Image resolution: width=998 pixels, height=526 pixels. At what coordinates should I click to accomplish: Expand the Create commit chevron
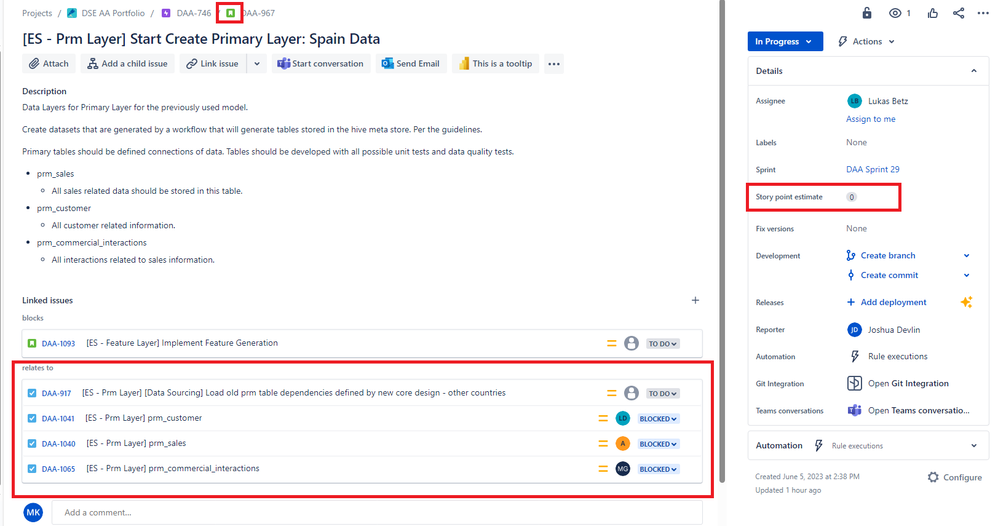click(966, 275)
